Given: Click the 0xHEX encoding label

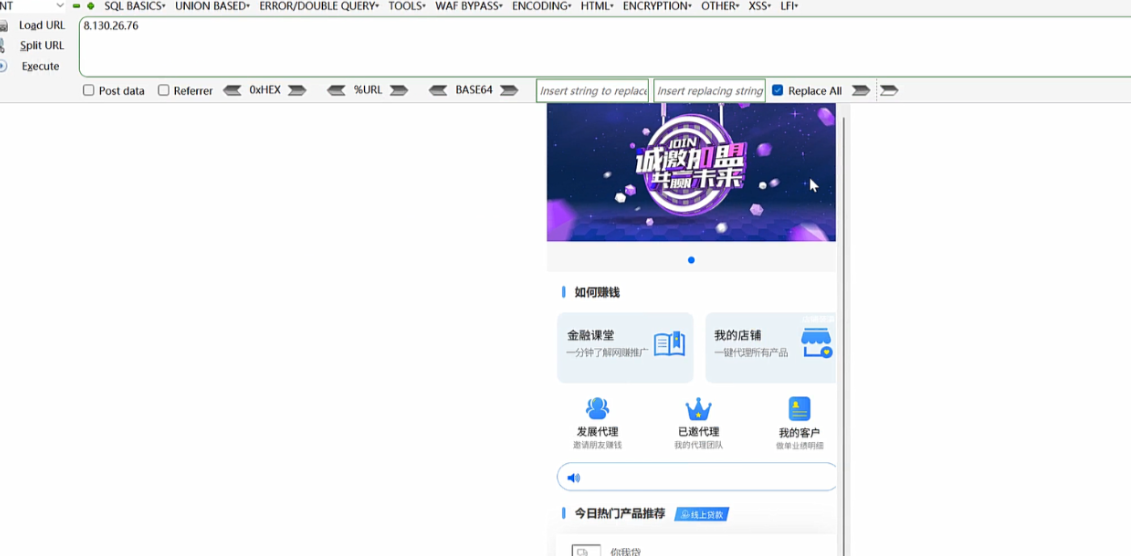Looking at the screenshot, I should [x=265, y=90].
